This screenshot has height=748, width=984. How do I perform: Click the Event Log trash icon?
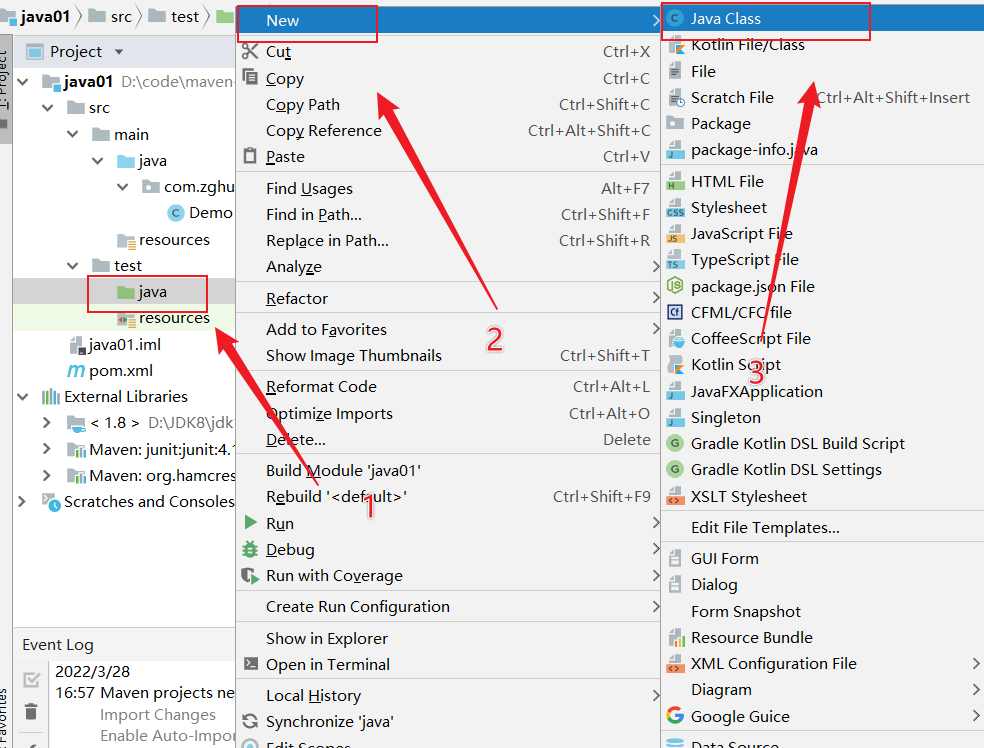click(x=31, y=711)
